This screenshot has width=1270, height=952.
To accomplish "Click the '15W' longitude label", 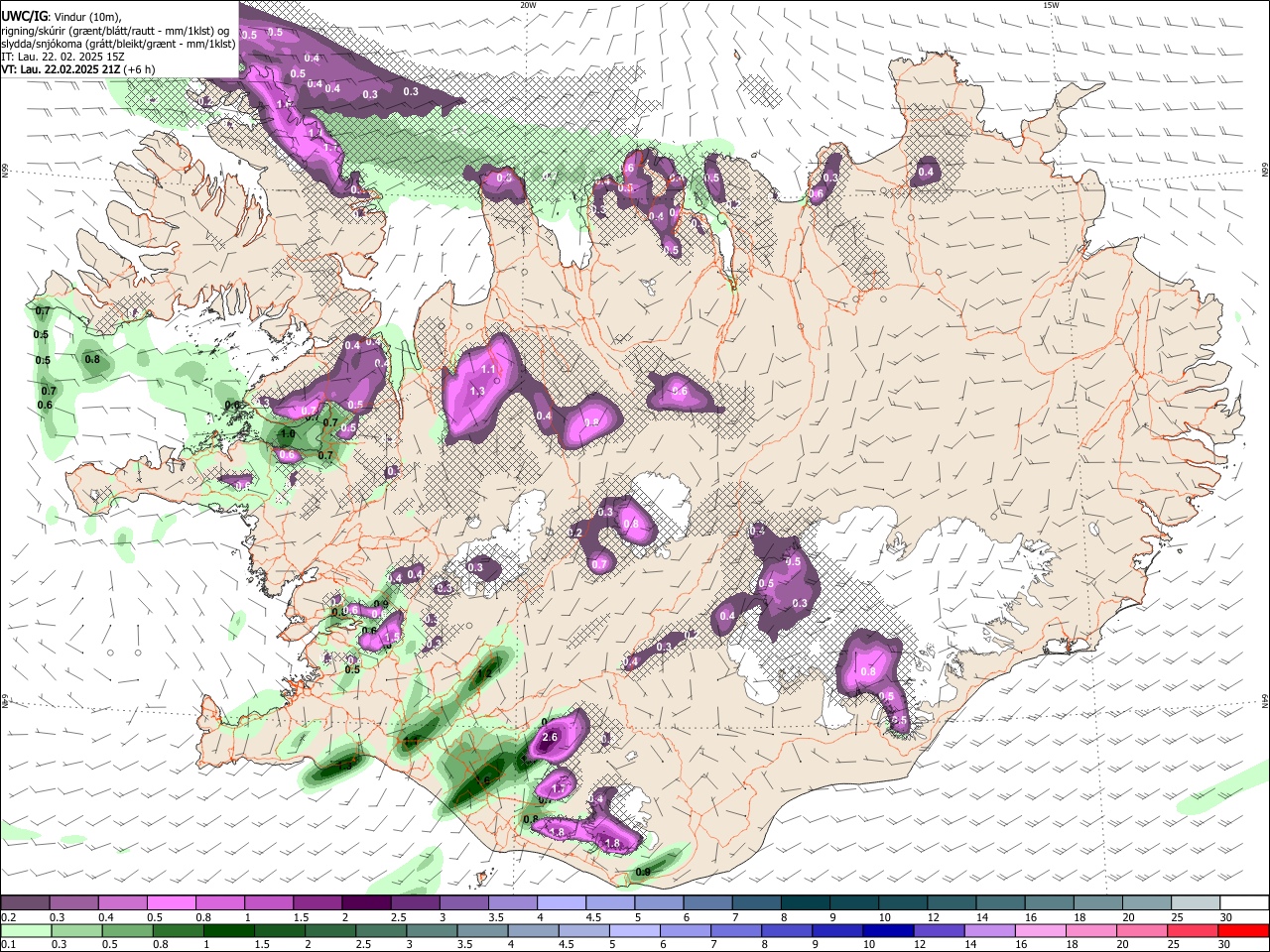I will [1051, 5].
